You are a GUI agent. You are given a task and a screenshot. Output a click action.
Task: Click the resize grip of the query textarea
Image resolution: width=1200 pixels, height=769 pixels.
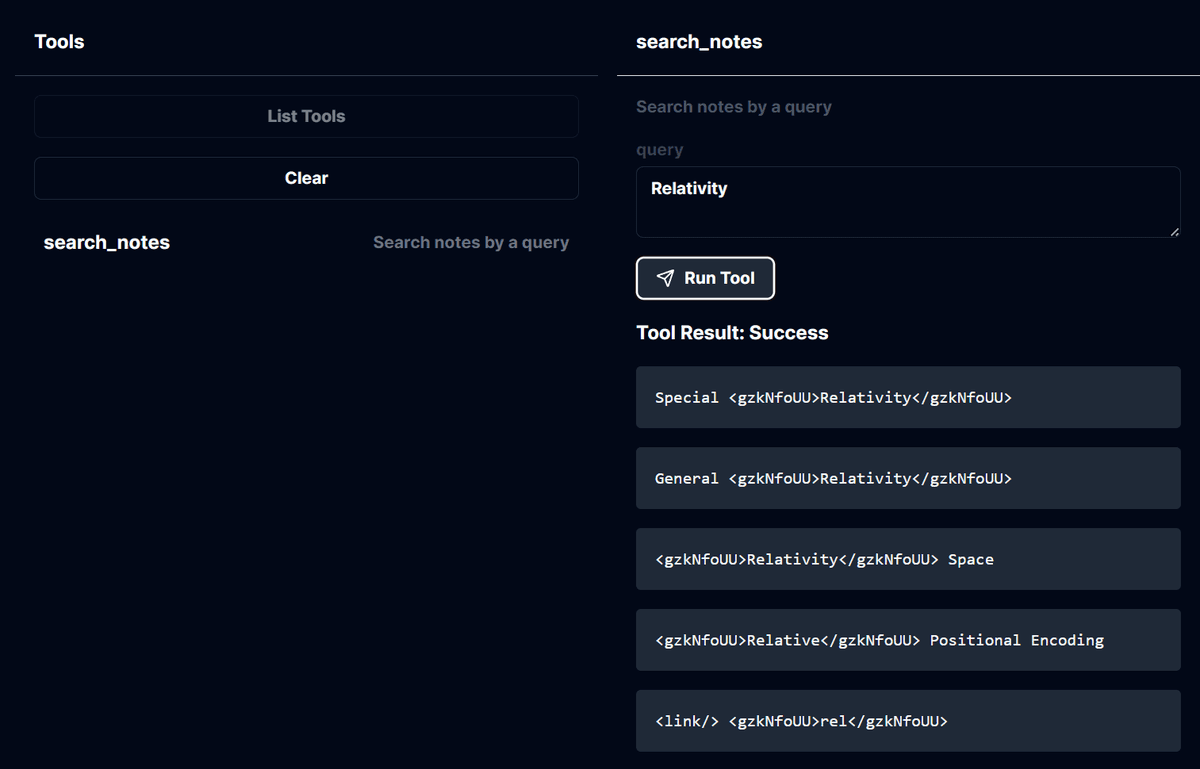click(1174, 231)
